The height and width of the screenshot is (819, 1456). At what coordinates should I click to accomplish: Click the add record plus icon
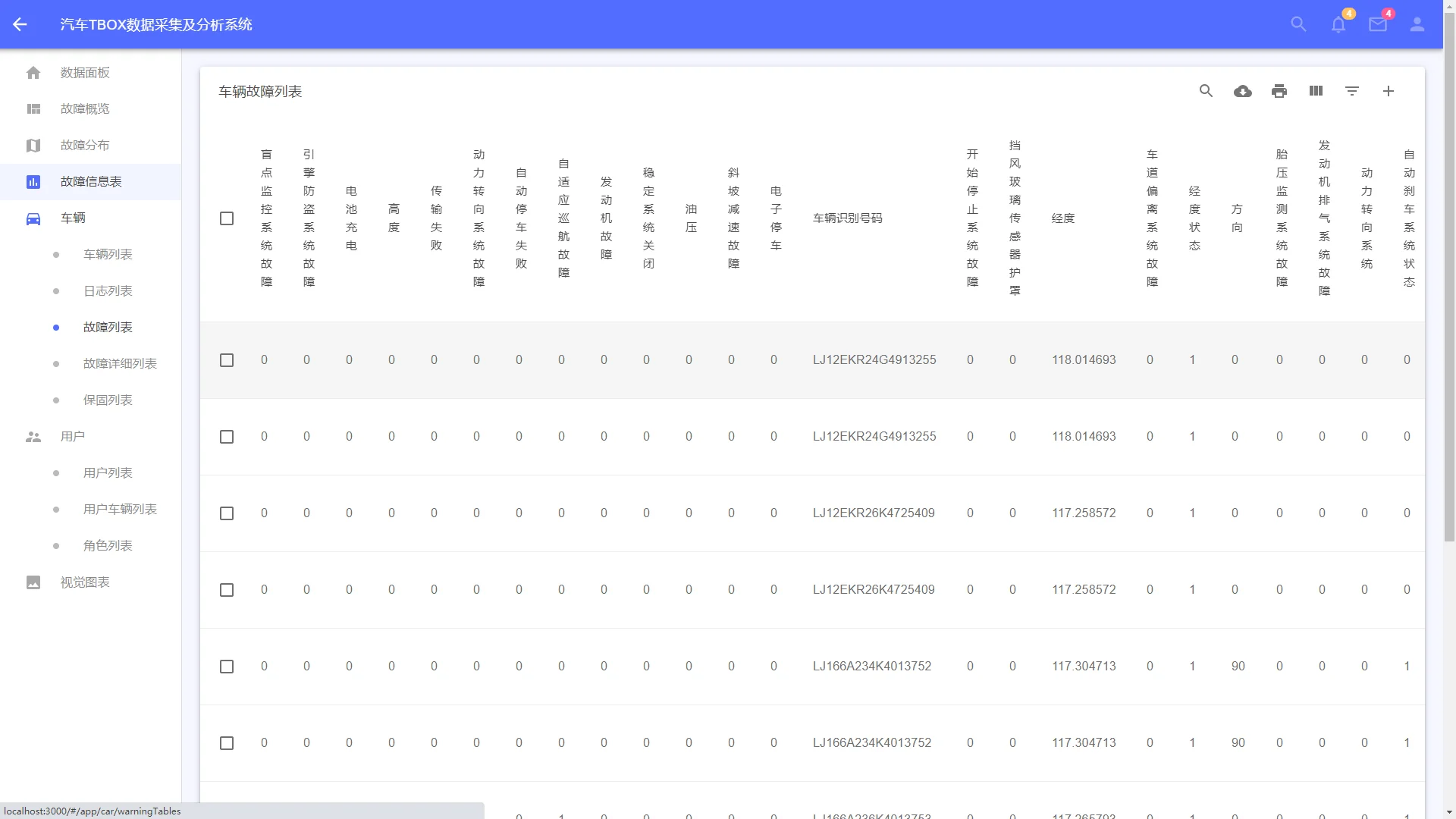coord(1389,91)
